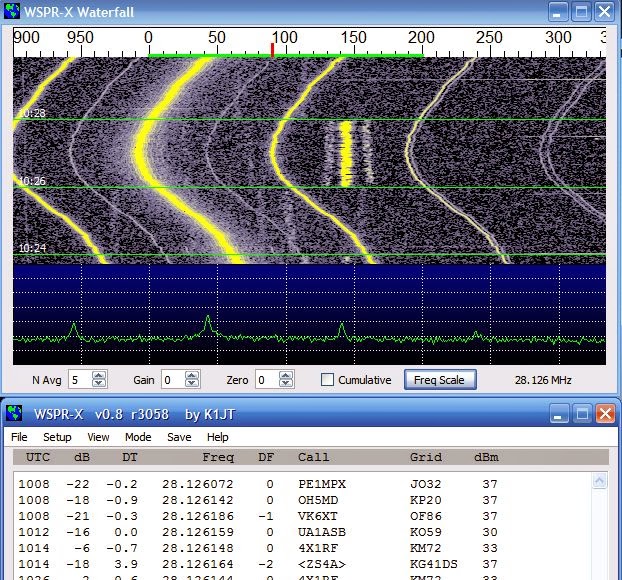Decrease Gain using the down arrow

click(x=193, y=384)
